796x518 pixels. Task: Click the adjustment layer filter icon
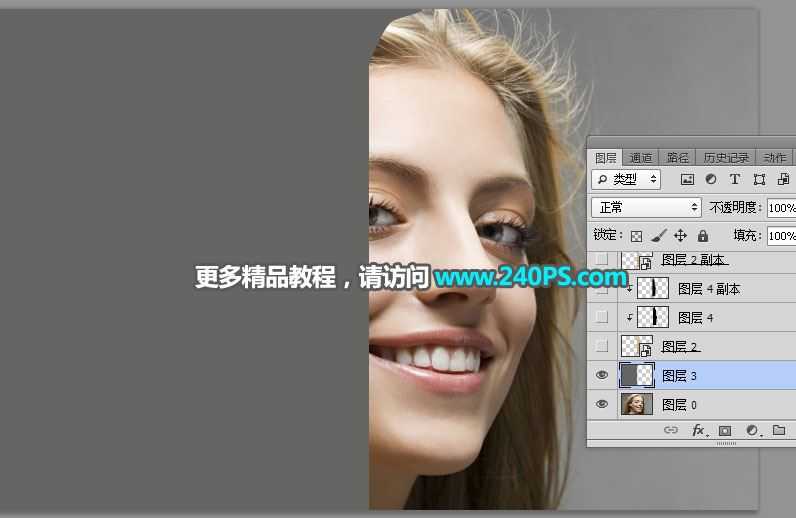711,180
